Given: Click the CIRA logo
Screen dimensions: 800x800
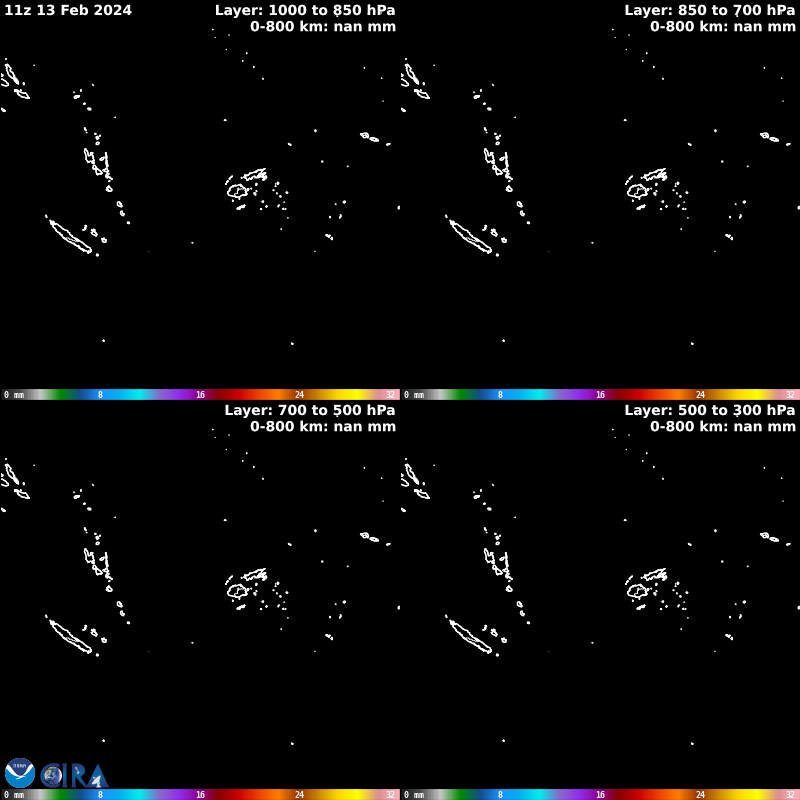Looking at the screenshot, I should pyautogui.click(x=74, y=776).
